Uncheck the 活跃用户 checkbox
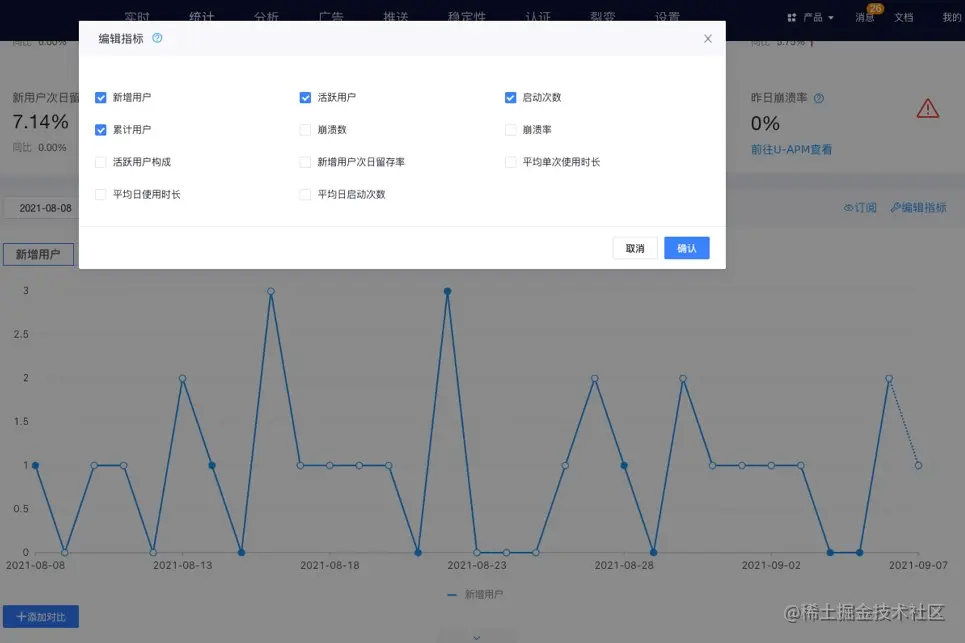 coord(305,98)
